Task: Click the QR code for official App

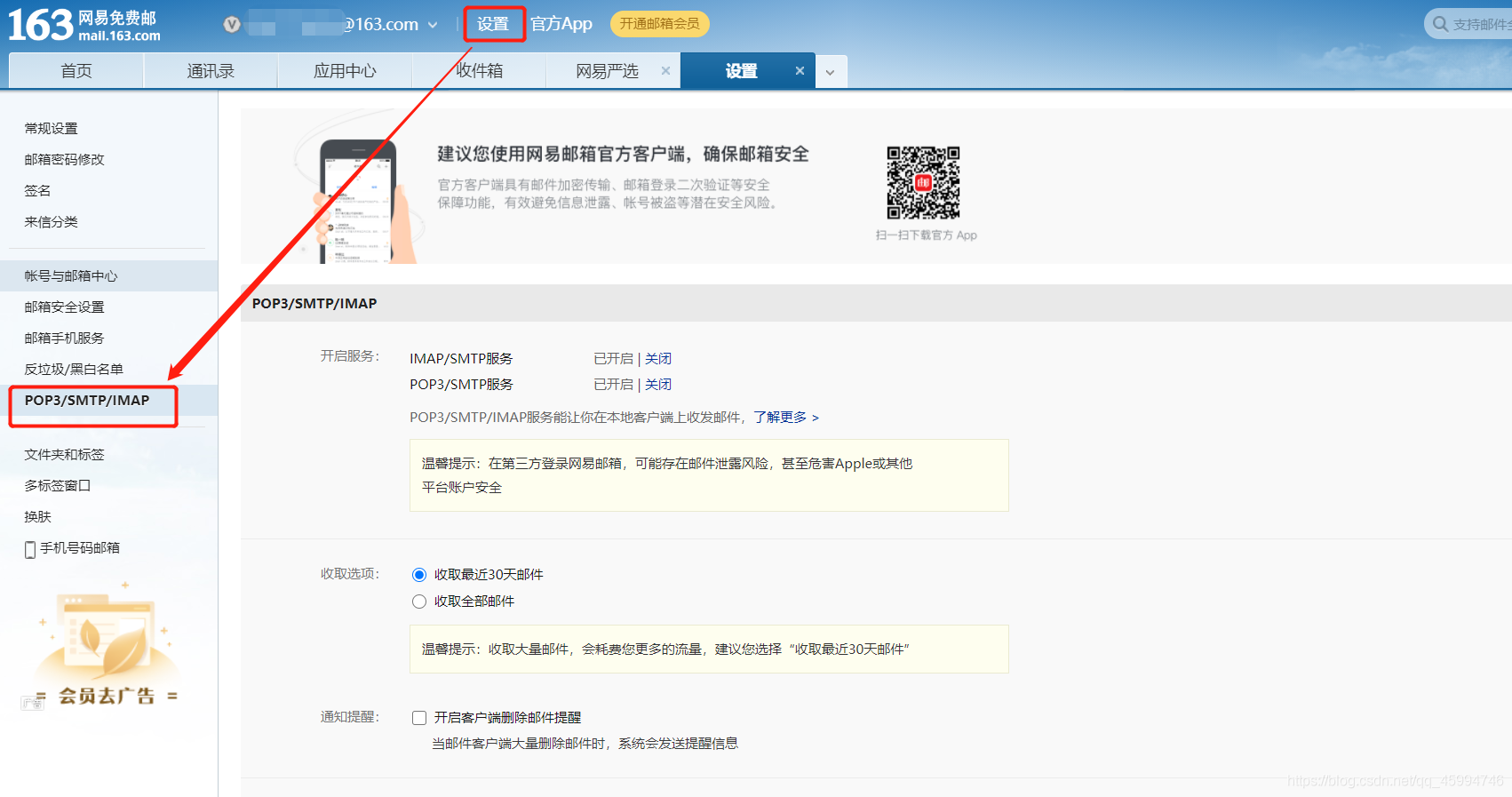Action: pyautogui.click(x=923, y=183)
